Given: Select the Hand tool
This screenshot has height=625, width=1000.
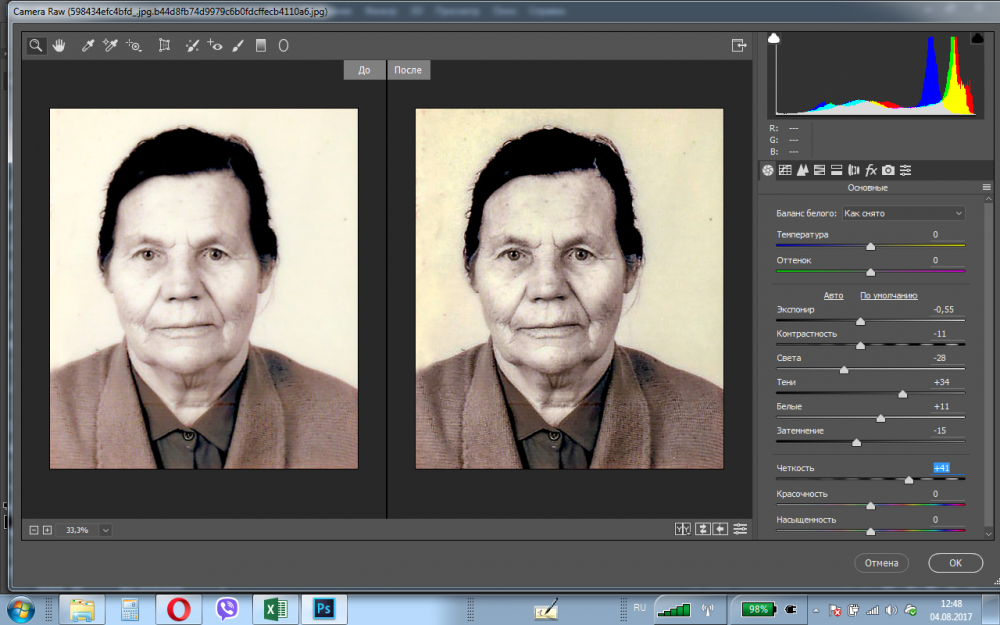Looking at the screenshot, I should (x=59, y=45).
